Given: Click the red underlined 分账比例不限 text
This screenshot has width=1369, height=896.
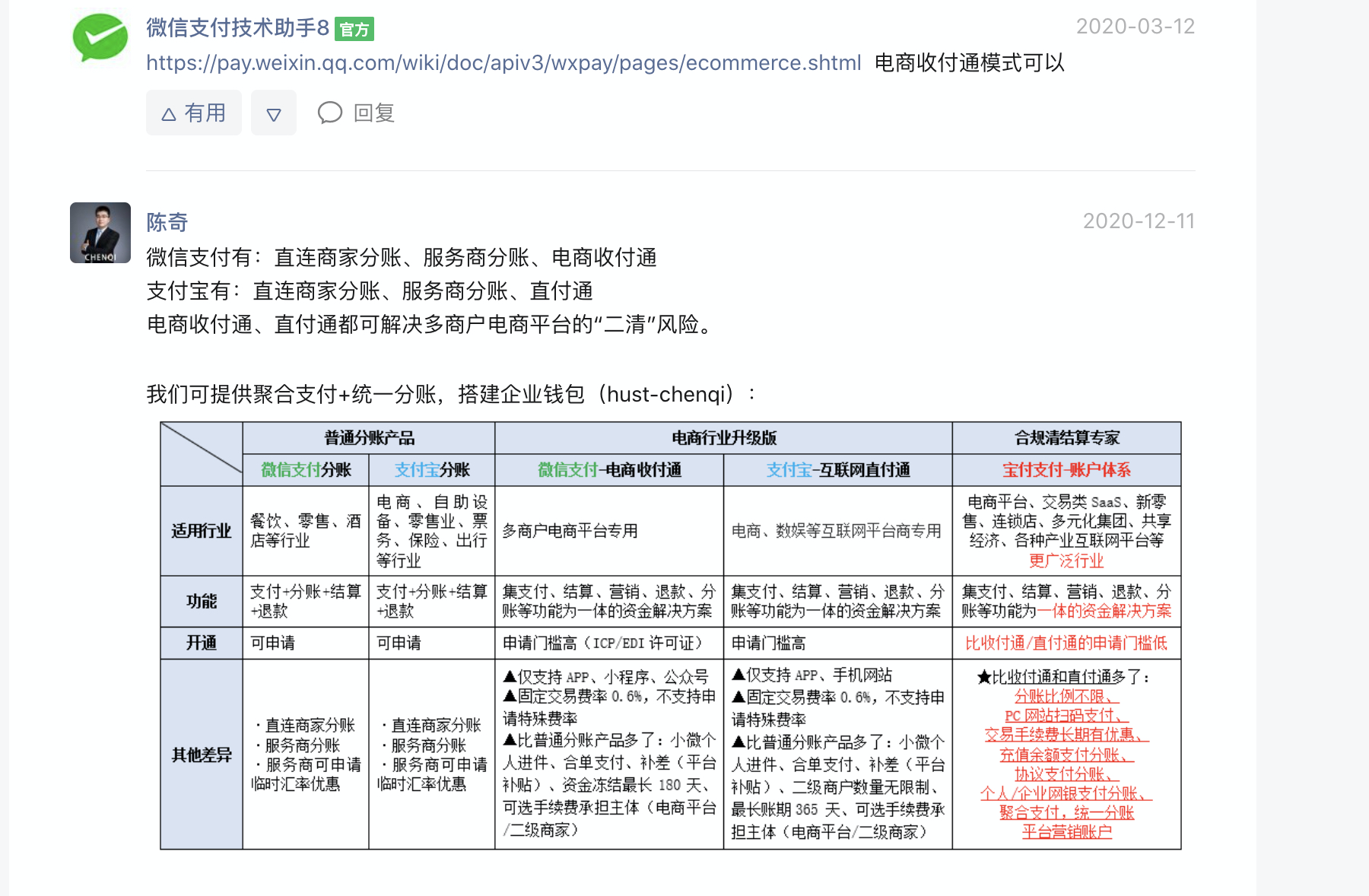Looking at the screenshot, I should [x=1066, y=696].
